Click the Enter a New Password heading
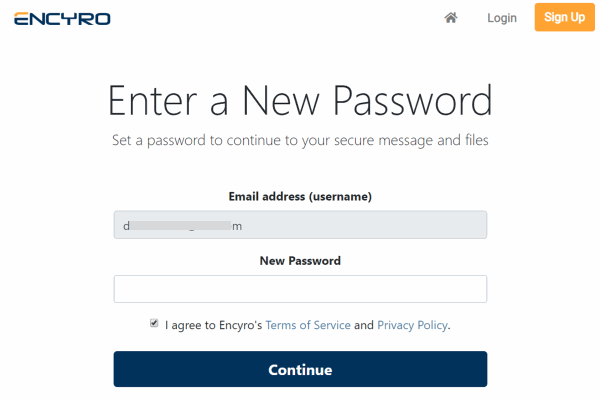600x401 pixels. tap(300, 101)
